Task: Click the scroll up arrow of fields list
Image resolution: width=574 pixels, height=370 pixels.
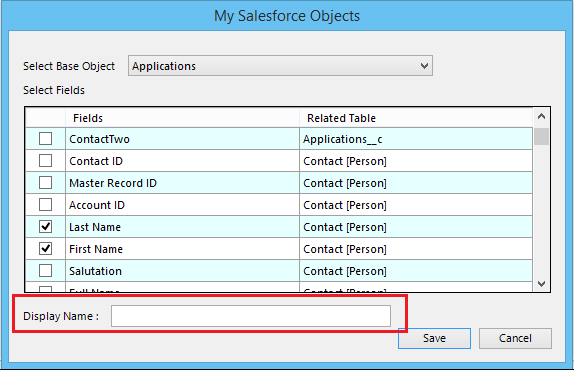Action: 541,117
